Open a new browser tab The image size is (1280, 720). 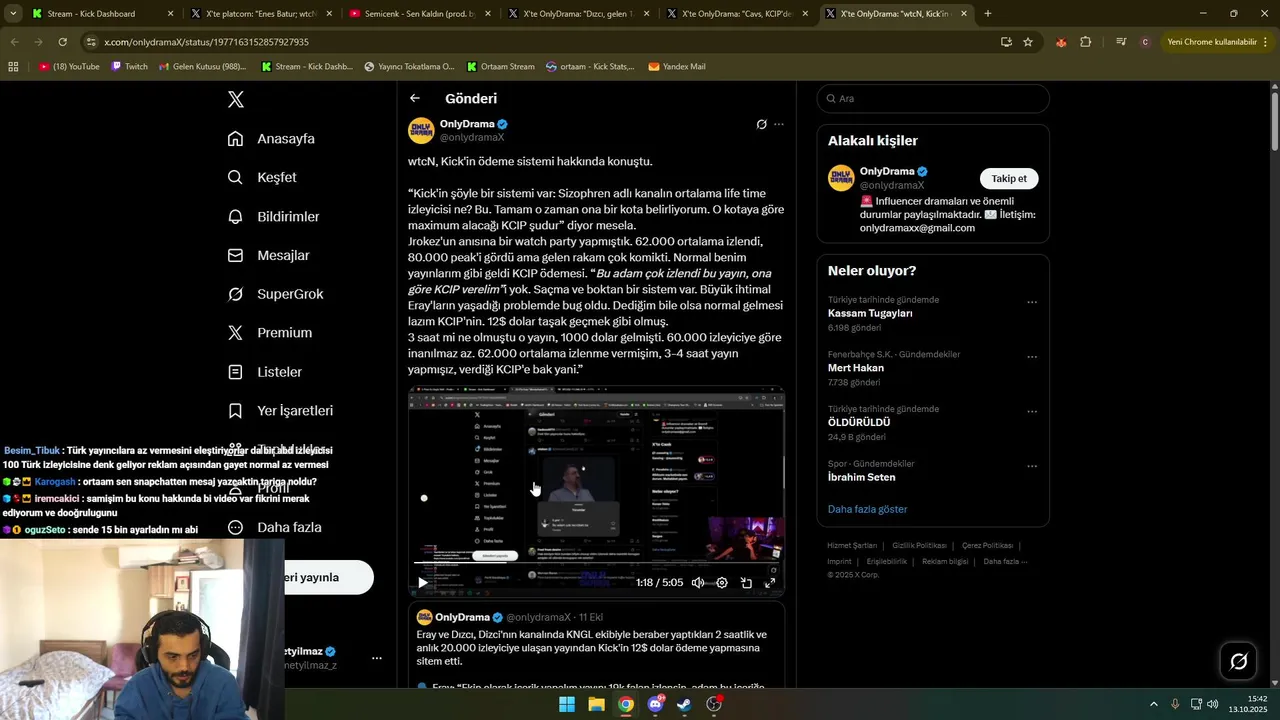(x=988, y=14)
